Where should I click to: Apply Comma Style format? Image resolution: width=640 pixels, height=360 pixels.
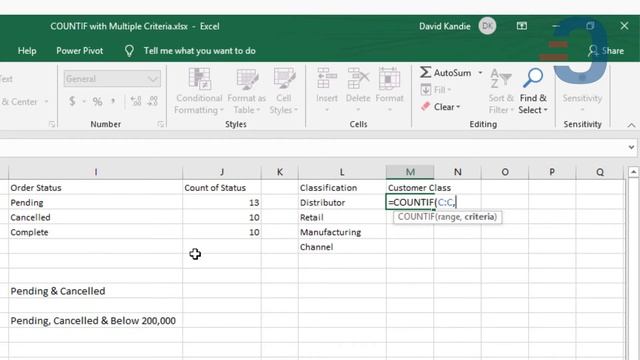[113, 101]
